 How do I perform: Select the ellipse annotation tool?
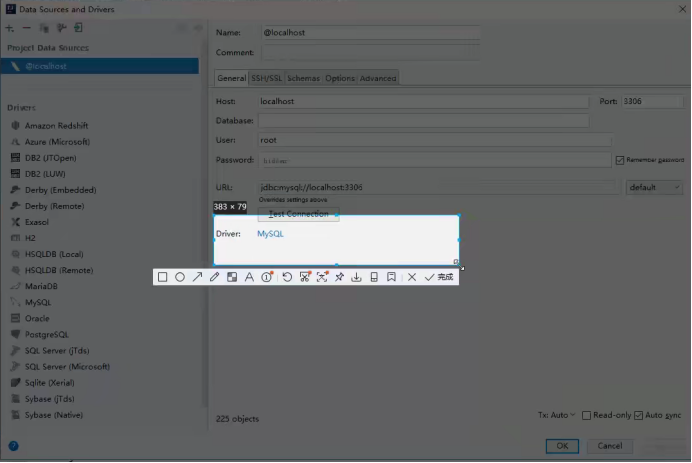(180, 277)
